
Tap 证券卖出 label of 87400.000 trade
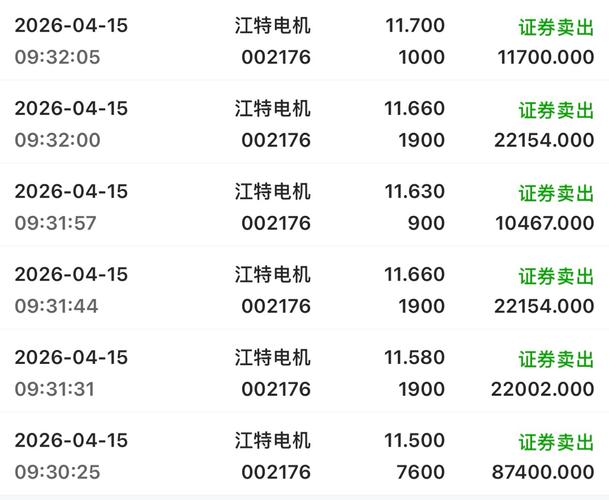pyautogui.click(x=556, y=442)
